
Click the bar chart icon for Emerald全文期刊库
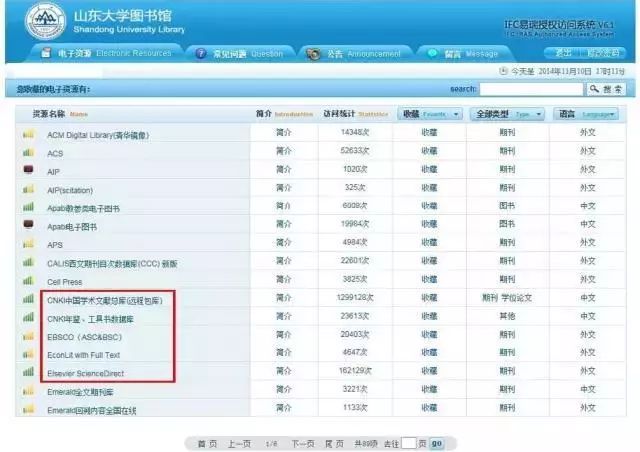pyautogui.click(x=29, y=390)
